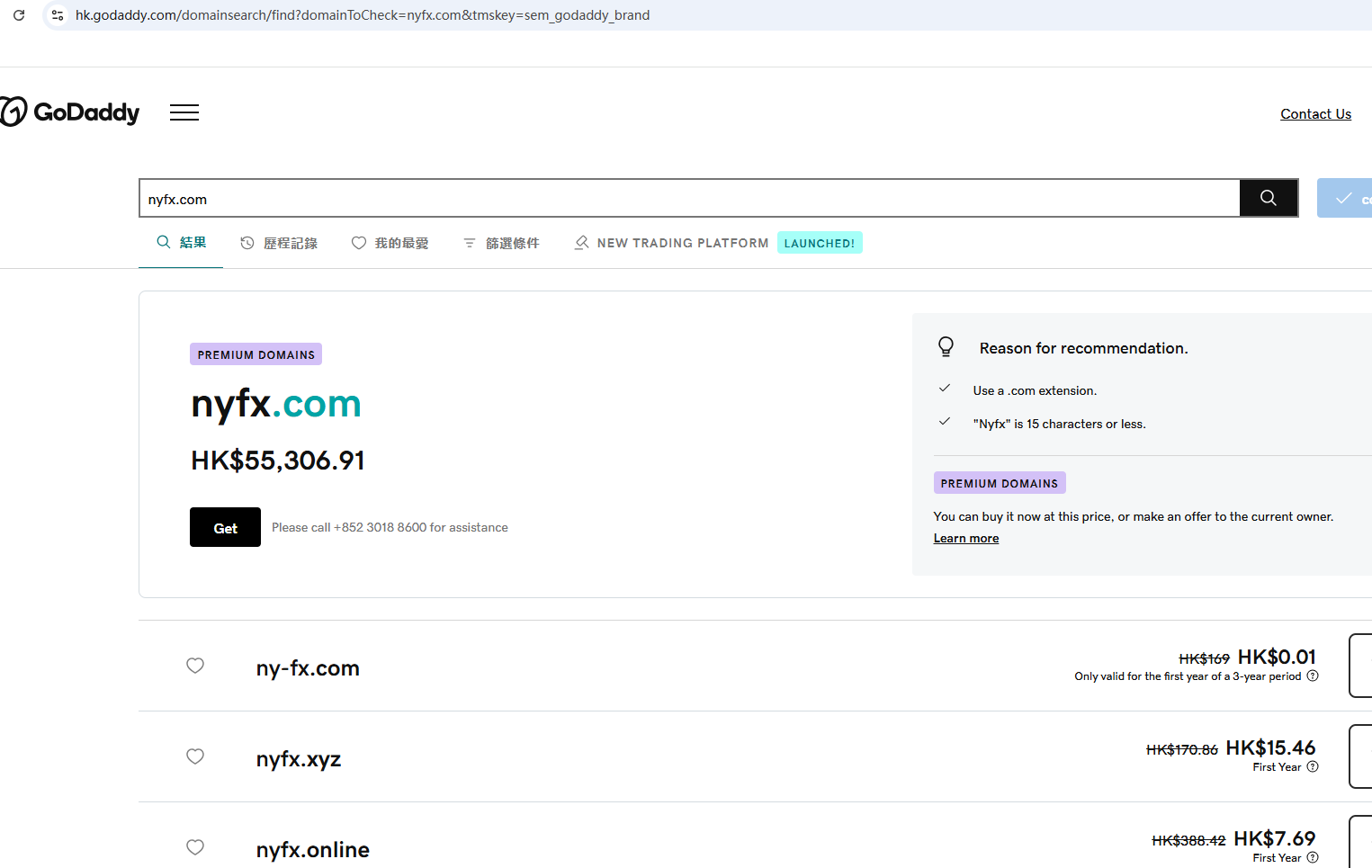
Task: Submit search with the magnifier button
Action: coord(1269,198)
